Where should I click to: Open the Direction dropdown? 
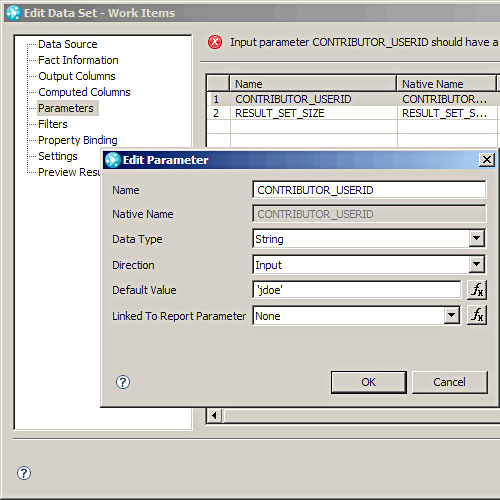[477, 264]
